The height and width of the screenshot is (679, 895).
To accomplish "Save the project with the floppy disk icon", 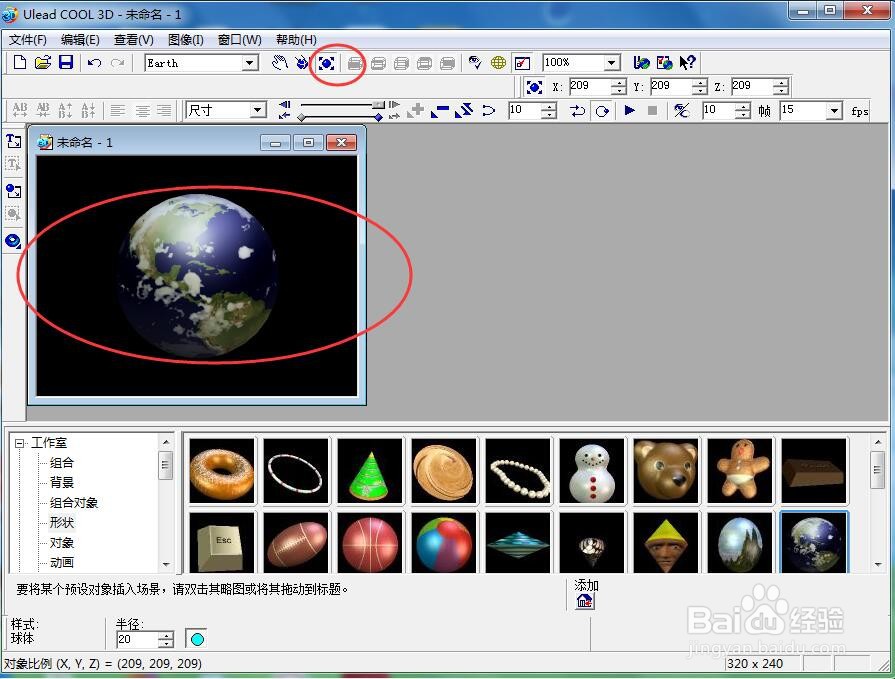I will click(x=66, y=62).
